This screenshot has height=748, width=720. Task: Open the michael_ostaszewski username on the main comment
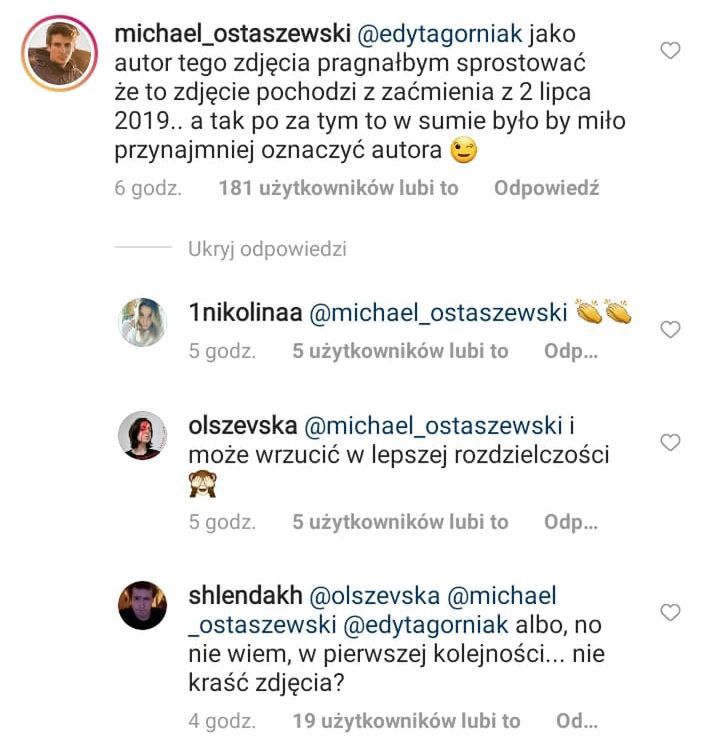click(x=232, y=34)
